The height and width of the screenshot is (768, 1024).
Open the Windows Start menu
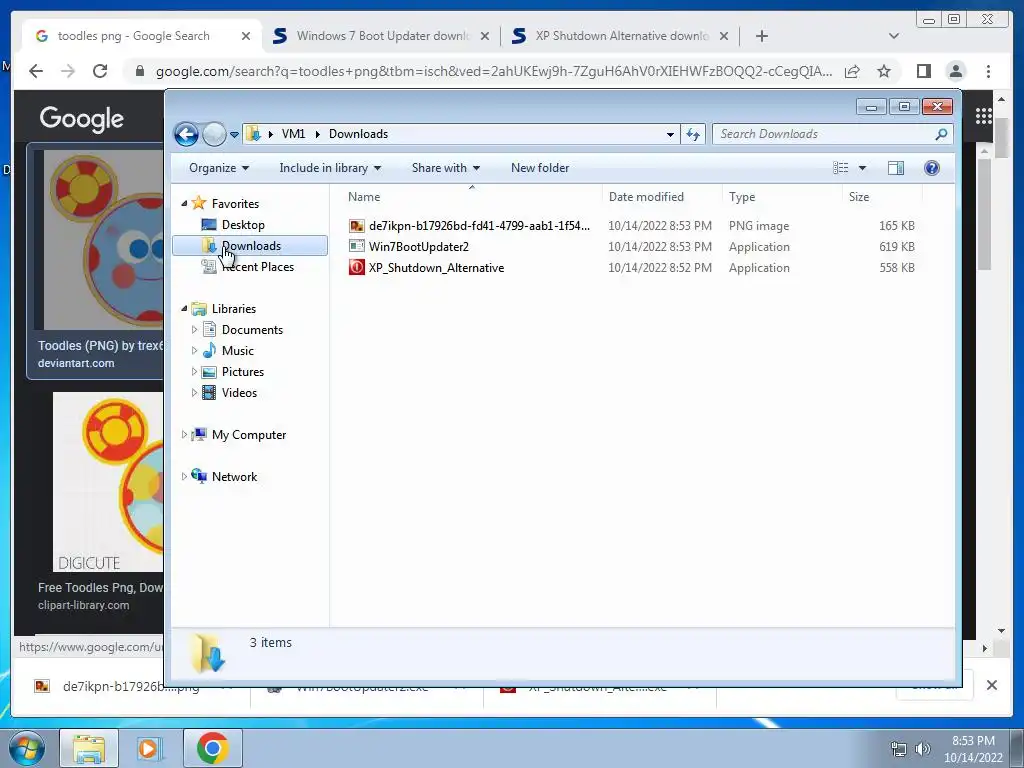click(26, 748)
